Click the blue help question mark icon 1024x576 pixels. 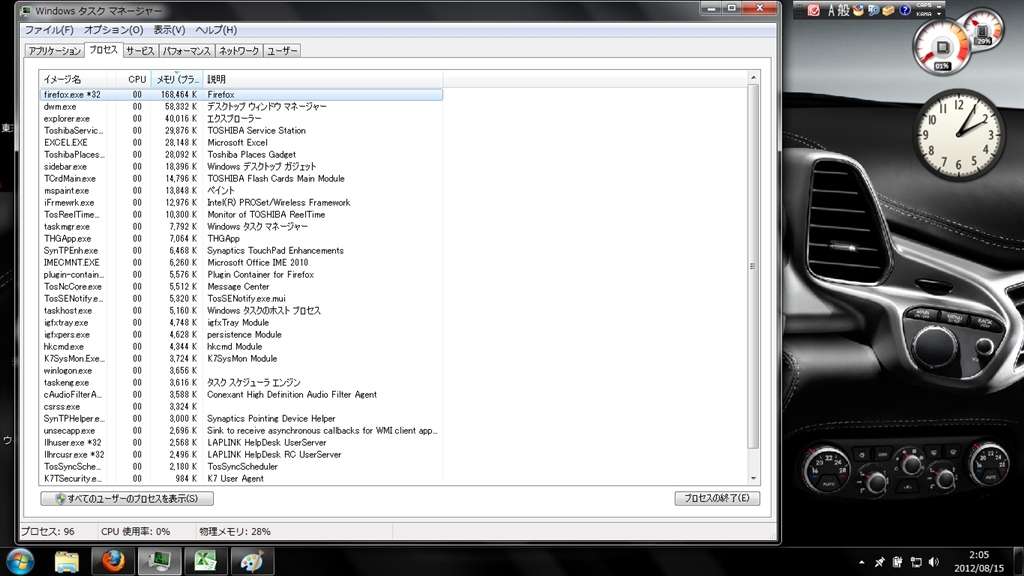(x=904, y=10)
